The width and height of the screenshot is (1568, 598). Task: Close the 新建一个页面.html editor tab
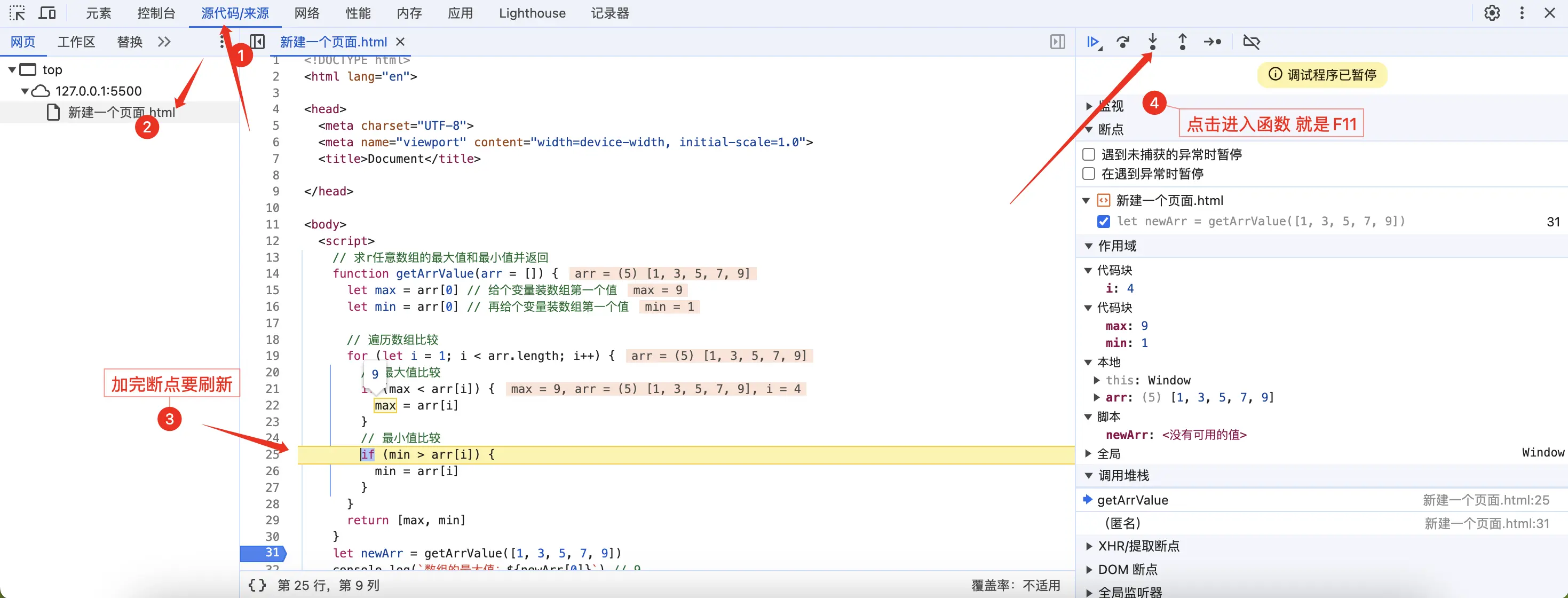click(x=400, y=42)
